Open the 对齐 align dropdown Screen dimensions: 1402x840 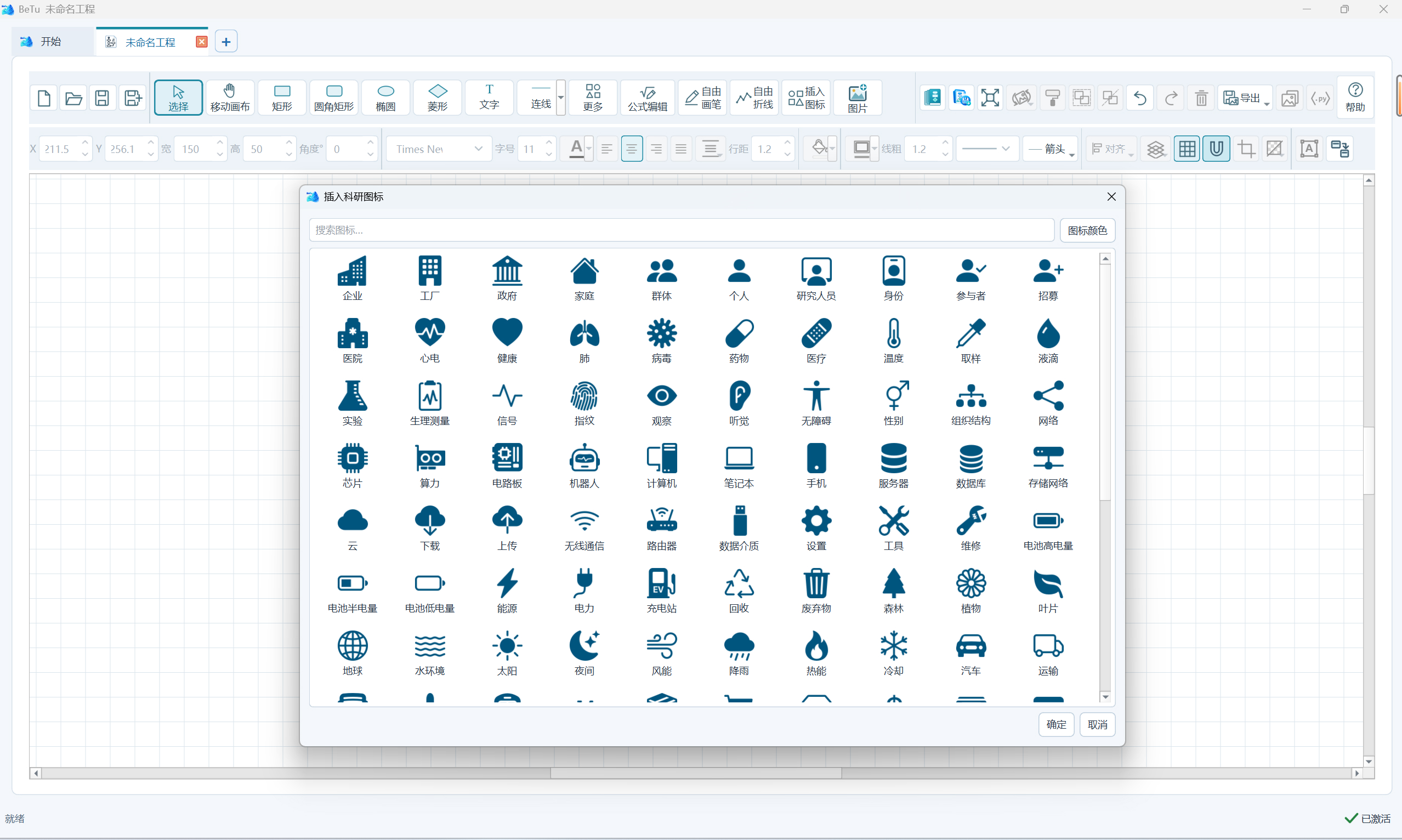click(x=1111, y=149)
